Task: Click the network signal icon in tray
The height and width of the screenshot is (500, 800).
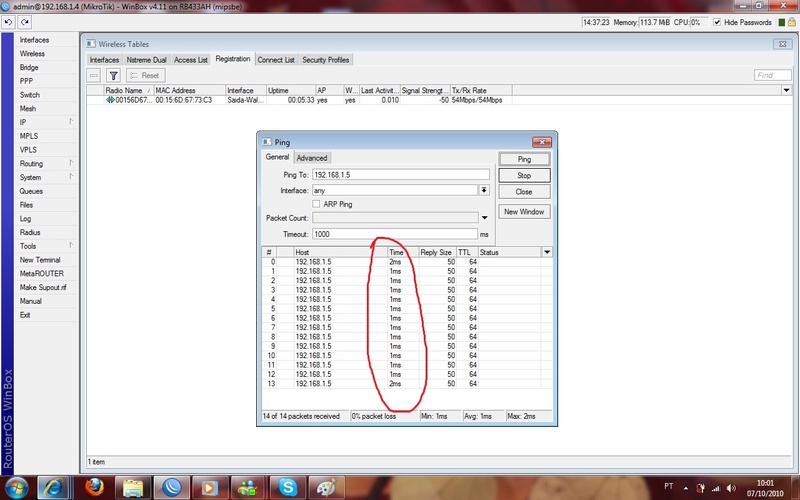Action: [716, 488]
